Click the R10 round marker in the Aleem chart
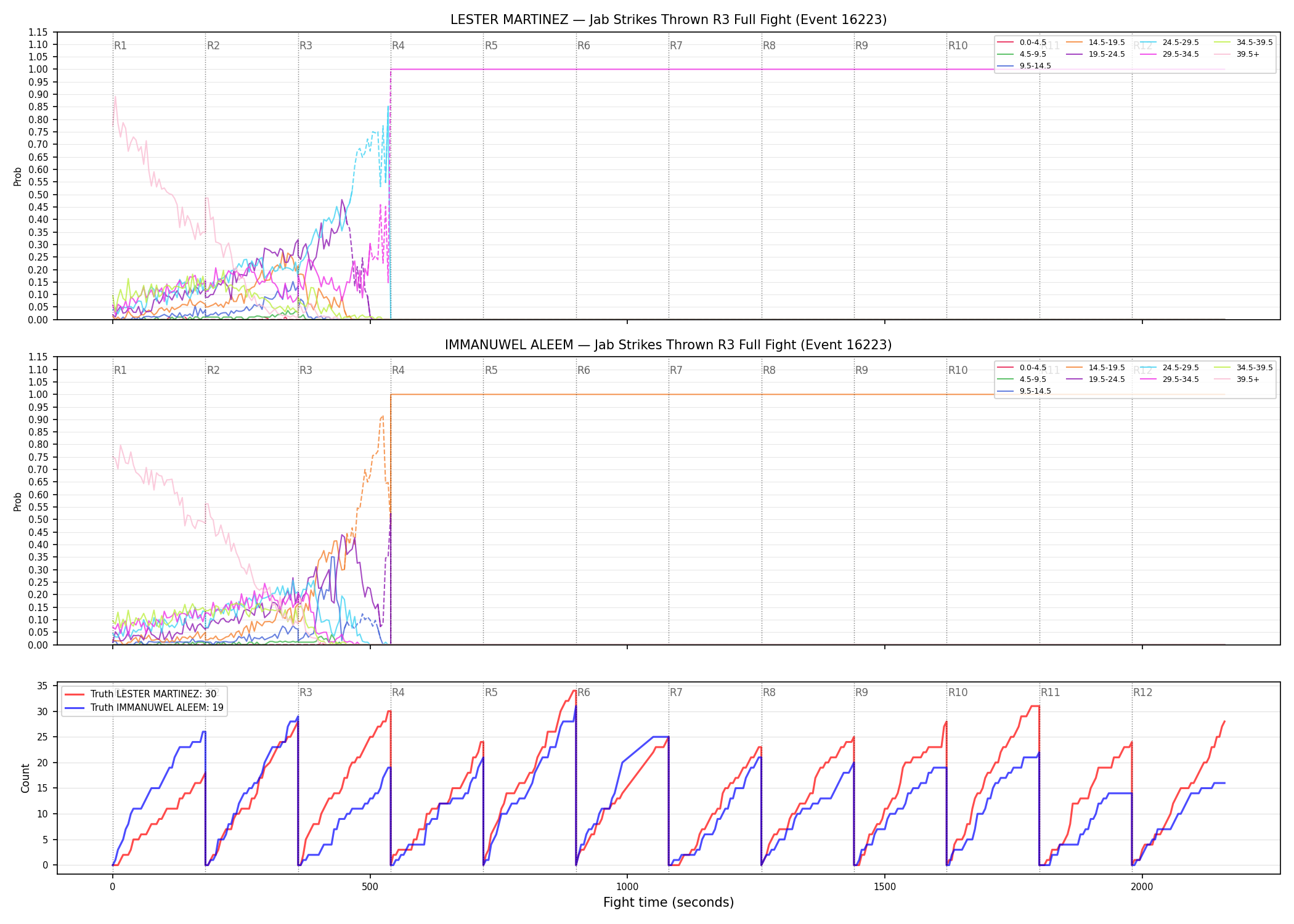Image resolution: width=1294 pixels, height=924 pixels. click(x=958, y=370)
